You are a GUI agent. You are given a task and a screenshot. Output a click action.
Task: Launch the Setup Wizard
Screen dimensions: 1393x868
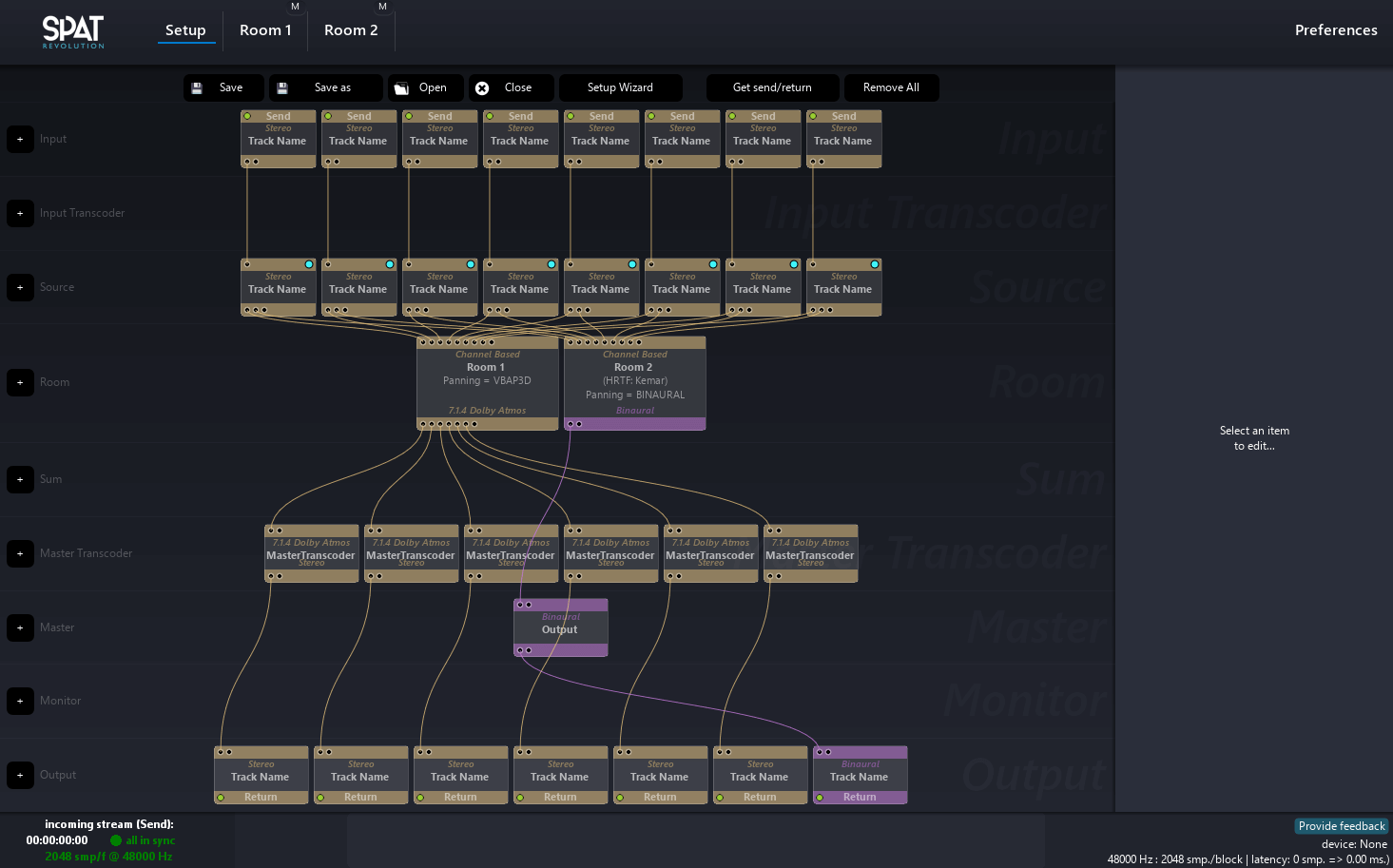point(620,87)
